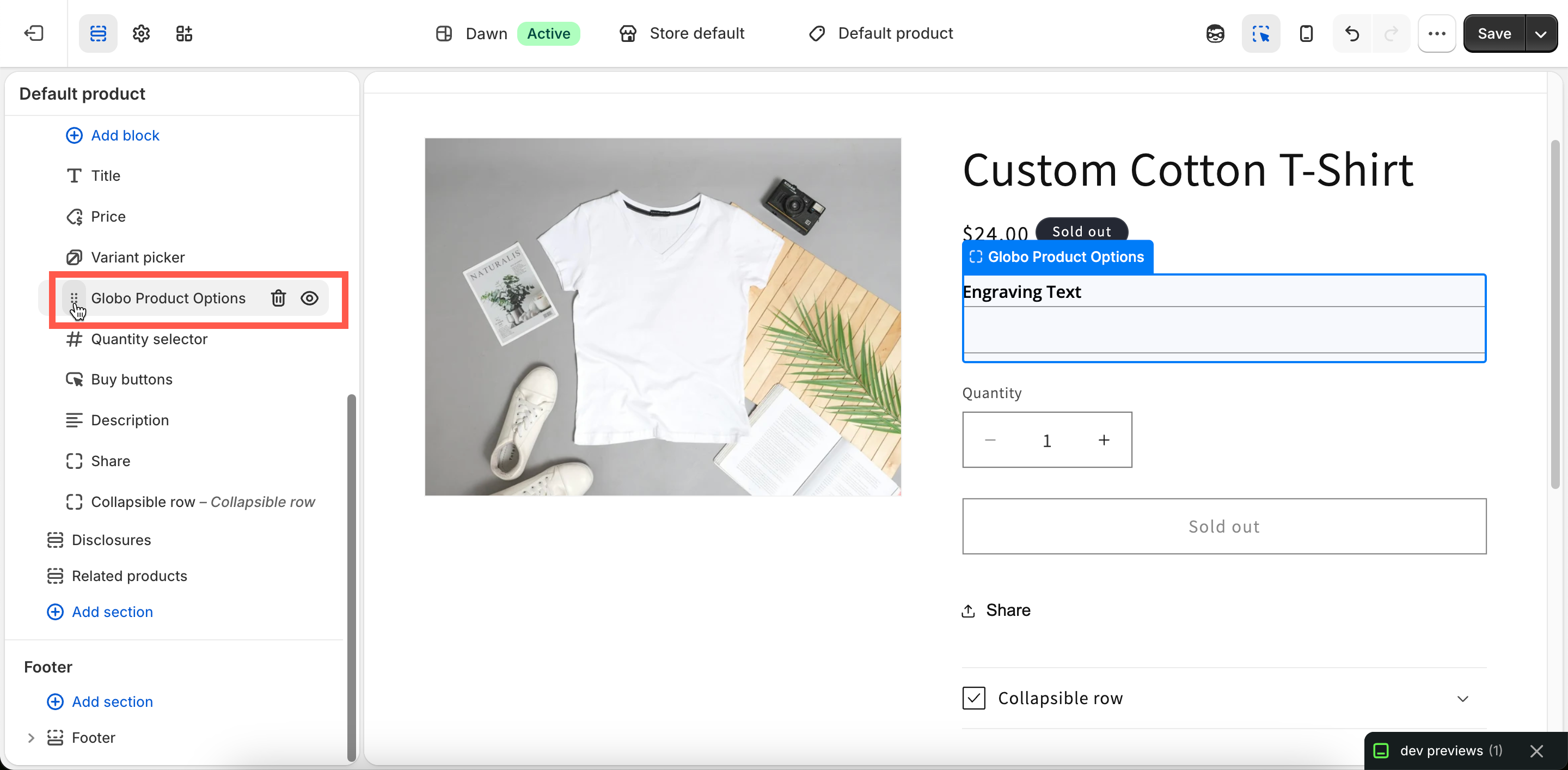Switch to mobile preview
The image size is (1568, 770).
tap(1306, 33)
